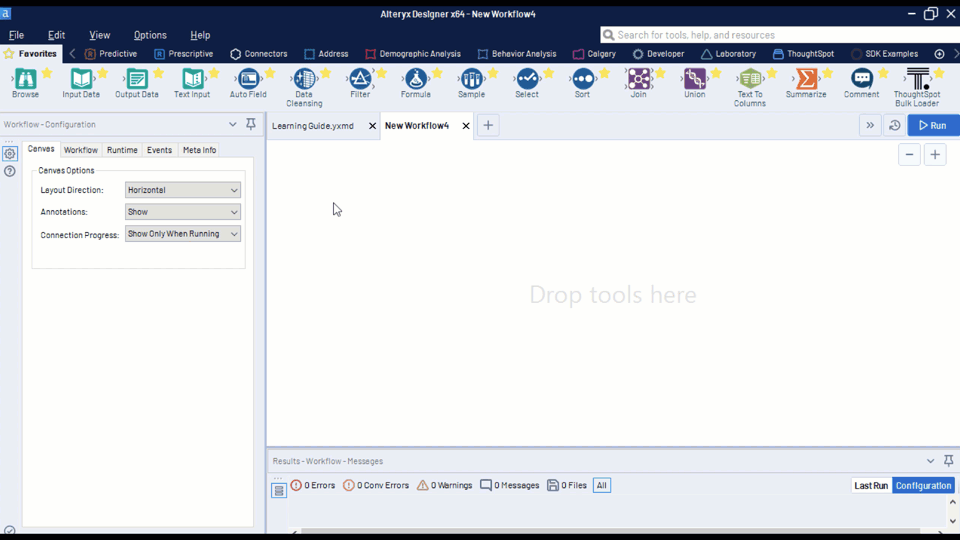Select the Filter tool
Viewport: 960px width, 540px height.
coord(360,79)
